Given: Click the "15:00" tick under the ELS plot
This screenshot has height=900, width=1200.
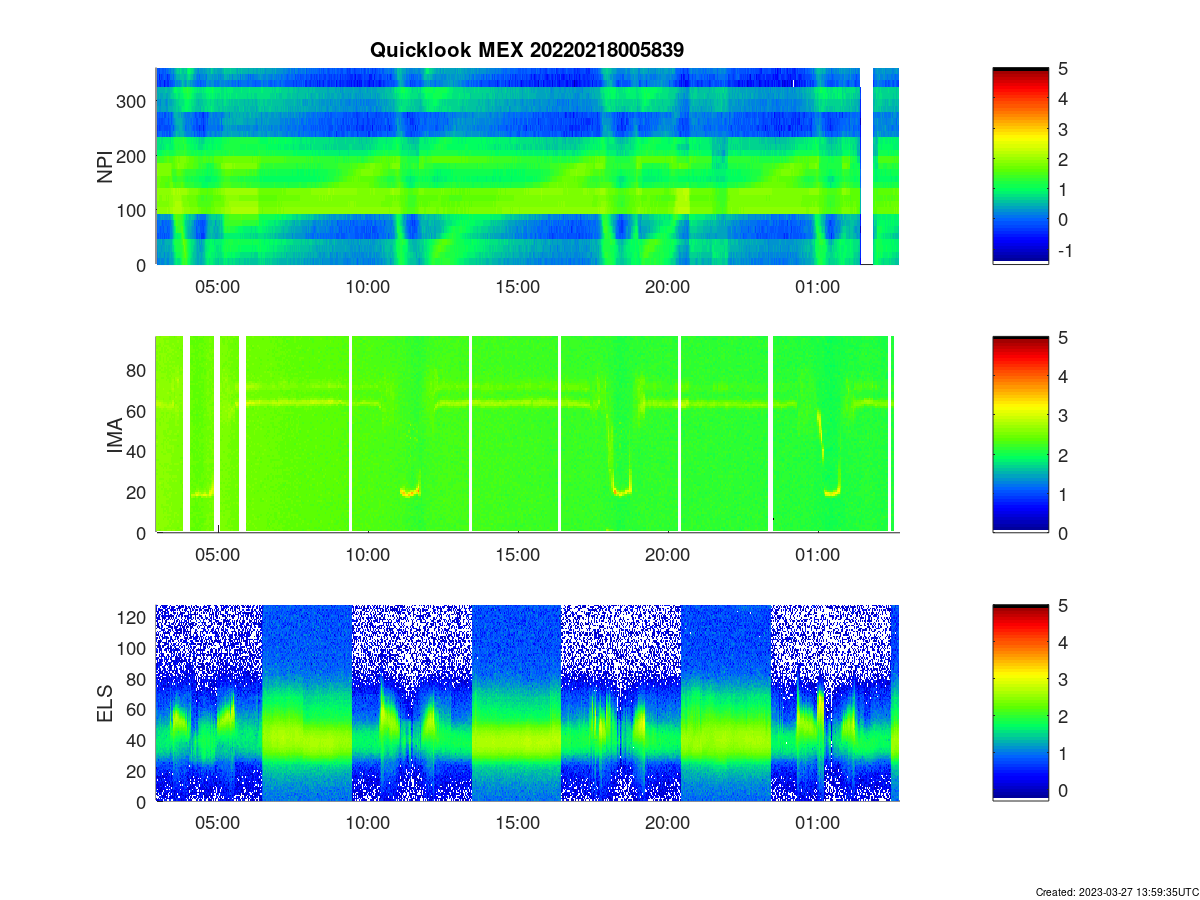Looking at the screenshot, I should [518, 823].
